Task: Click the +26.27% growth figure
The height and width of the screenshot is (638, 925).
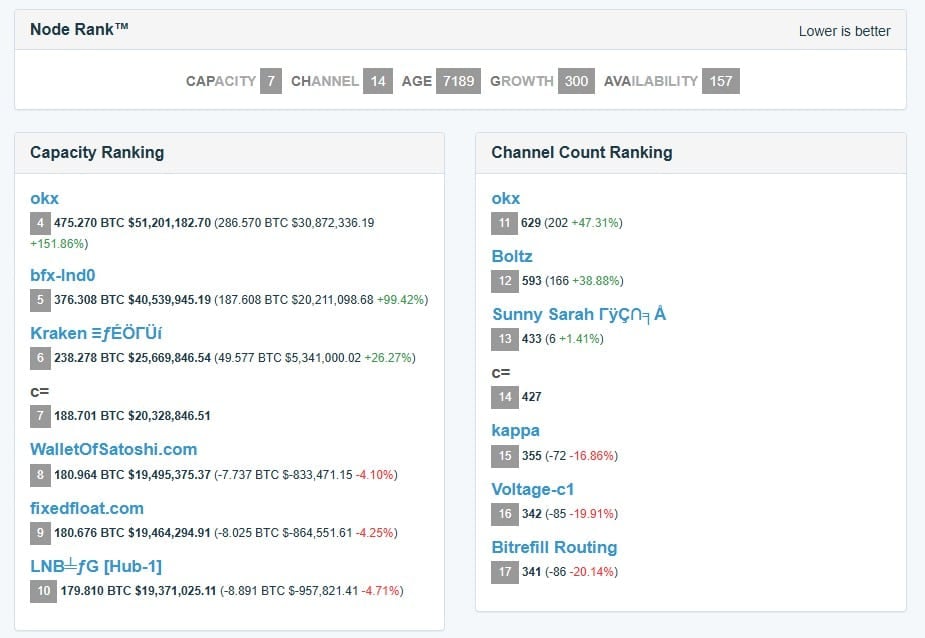Action: pyautogui.click(x=388, y=358)
